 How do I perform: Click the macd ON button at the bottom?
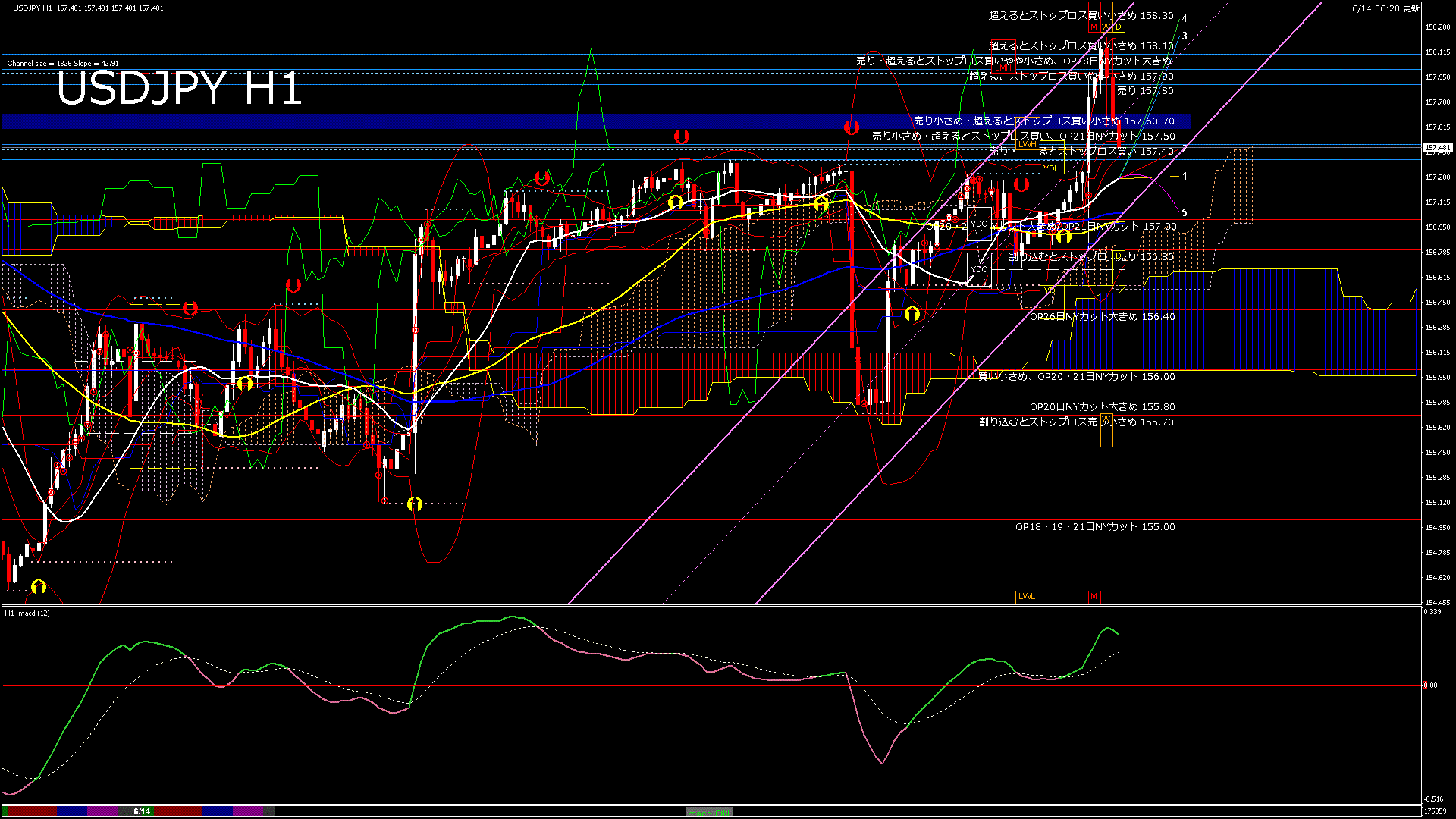709,812
